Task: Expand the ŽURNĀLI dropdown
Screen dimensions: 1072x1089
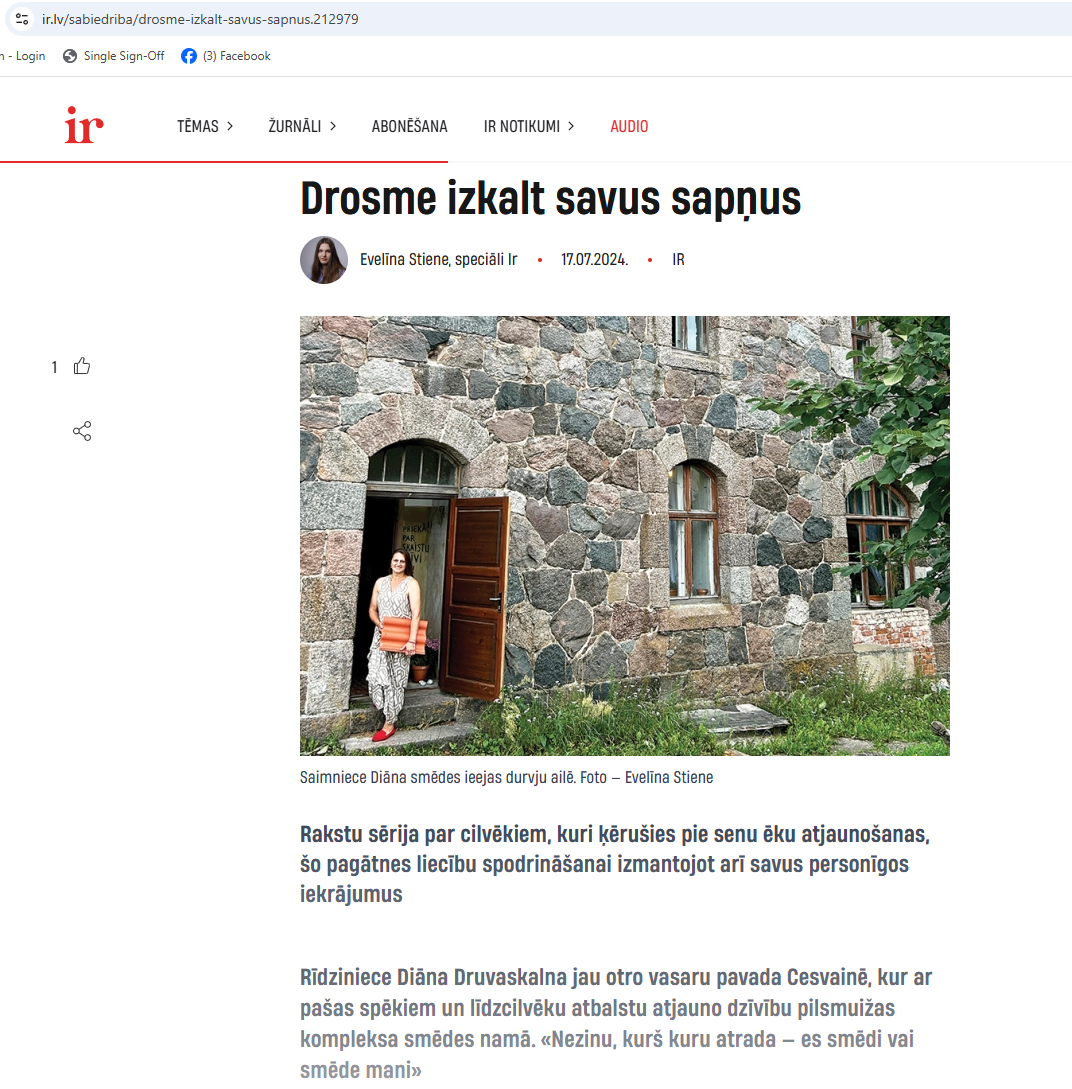Action: point(302,126)
